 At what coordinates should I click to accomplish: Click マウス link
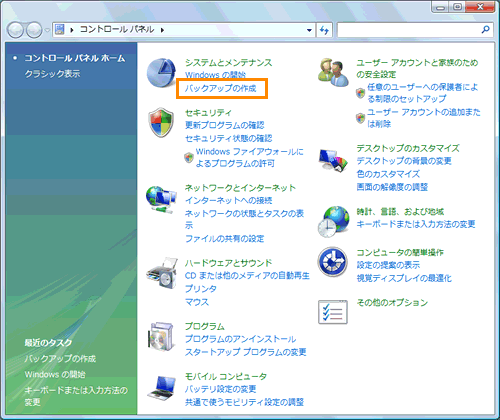(197, 302)
